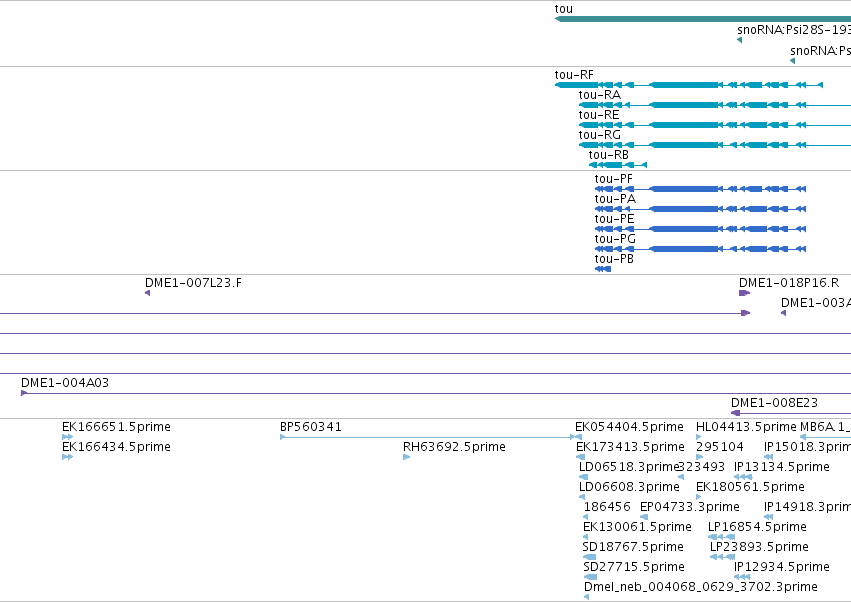Screen dimensions: 851x602
Task: Click the RH63692.5prime arrow glyph
Action: pos(407,457)
